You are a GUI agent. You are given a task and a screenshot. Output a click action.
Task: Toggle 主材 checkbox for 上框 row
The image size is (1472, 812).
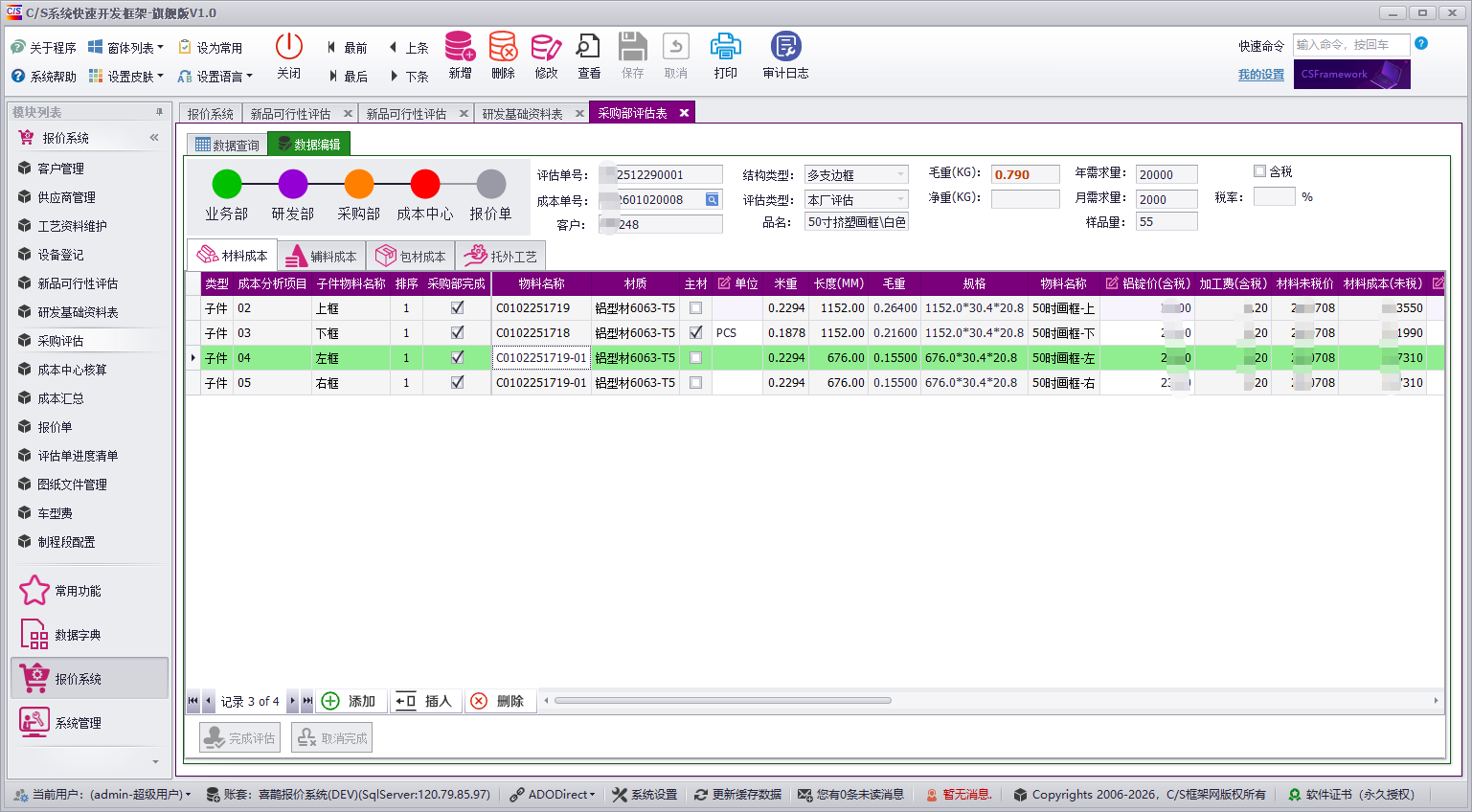pyautogui.click(x=696, y=308)
